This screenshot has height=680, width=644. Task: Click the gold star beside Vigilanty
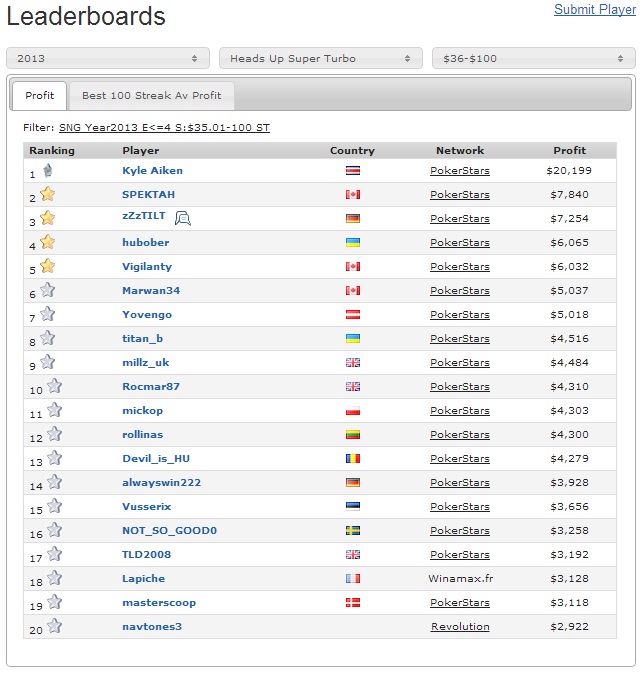pyautogui.click(x=47, y=266)
